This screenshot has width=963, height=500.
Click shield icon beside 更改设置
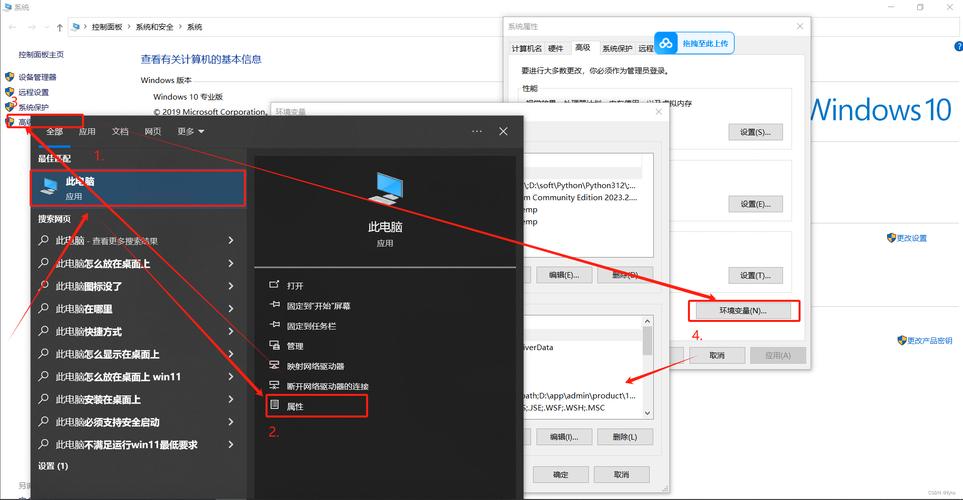(x=891, y=238)
